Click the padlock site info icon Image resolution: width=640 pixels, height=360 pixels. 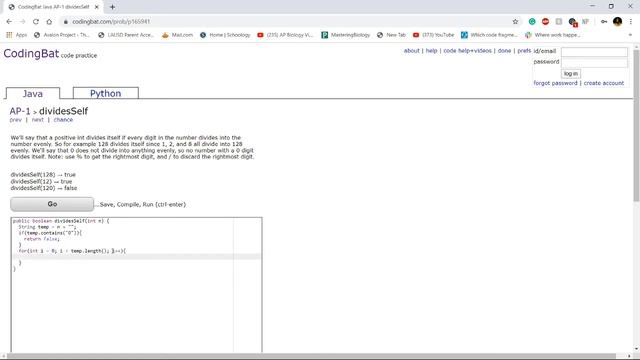[x=66, y=22]
